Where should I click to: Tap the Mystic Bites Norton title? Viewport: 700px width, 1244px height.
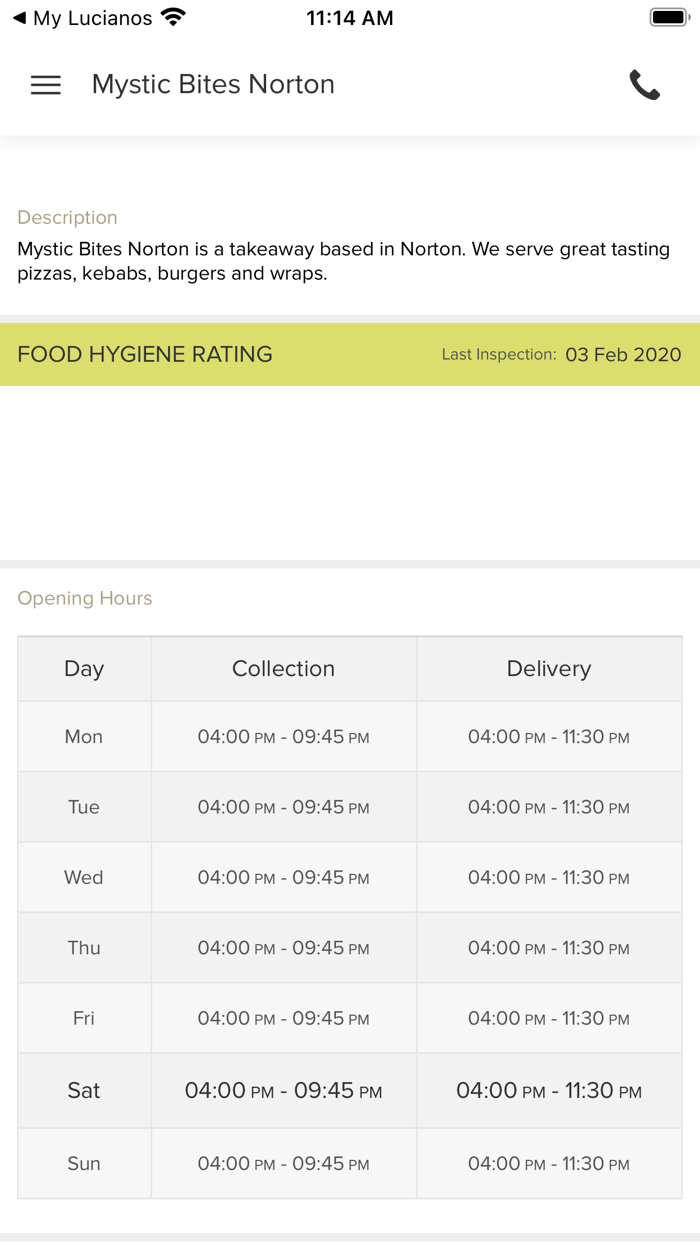tap(213, 85)
